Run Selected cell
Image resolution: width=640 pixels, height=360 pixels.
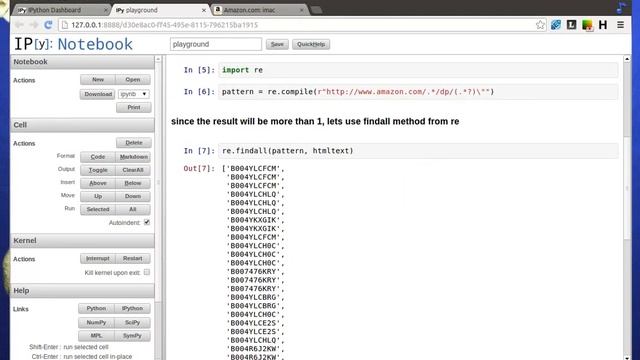coord(98,209)
